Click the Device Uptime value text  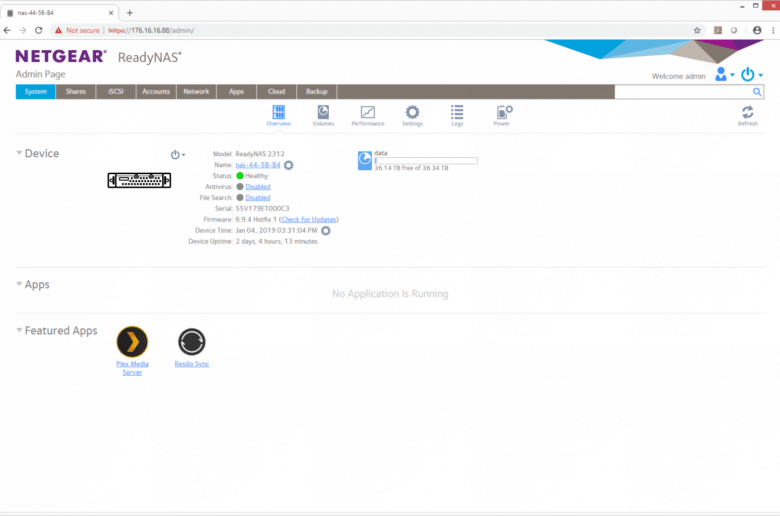click(277, 241)
